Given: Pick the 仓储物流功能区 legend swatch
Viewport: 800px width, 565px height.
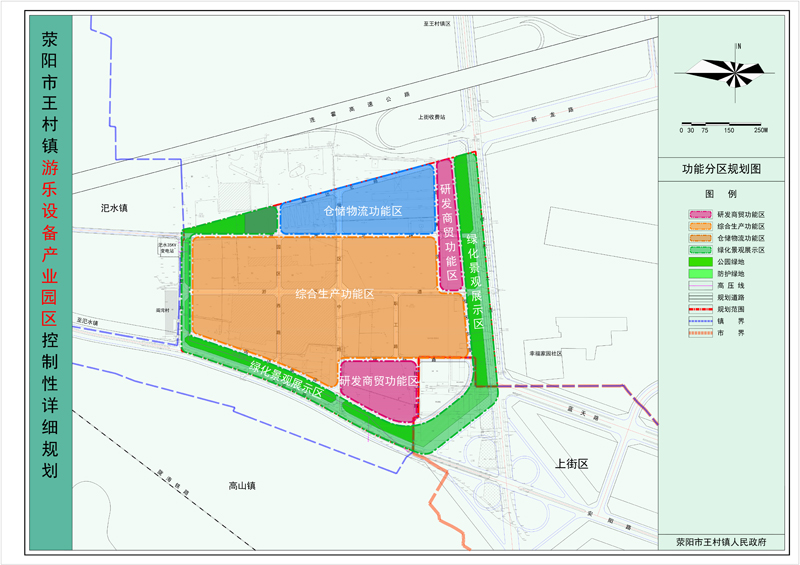Looking at the screenshot, I should [698, 238].
